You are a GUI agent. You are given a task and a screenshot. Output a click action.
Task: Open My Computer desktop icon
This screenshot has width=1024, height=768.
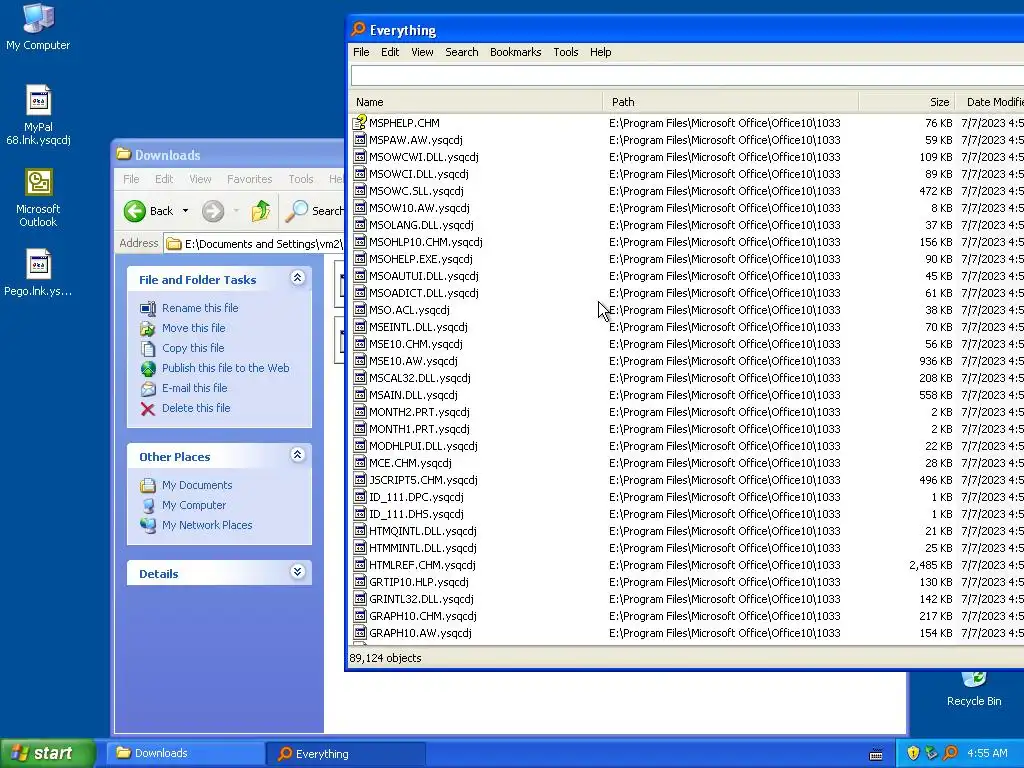coord(38,27)
